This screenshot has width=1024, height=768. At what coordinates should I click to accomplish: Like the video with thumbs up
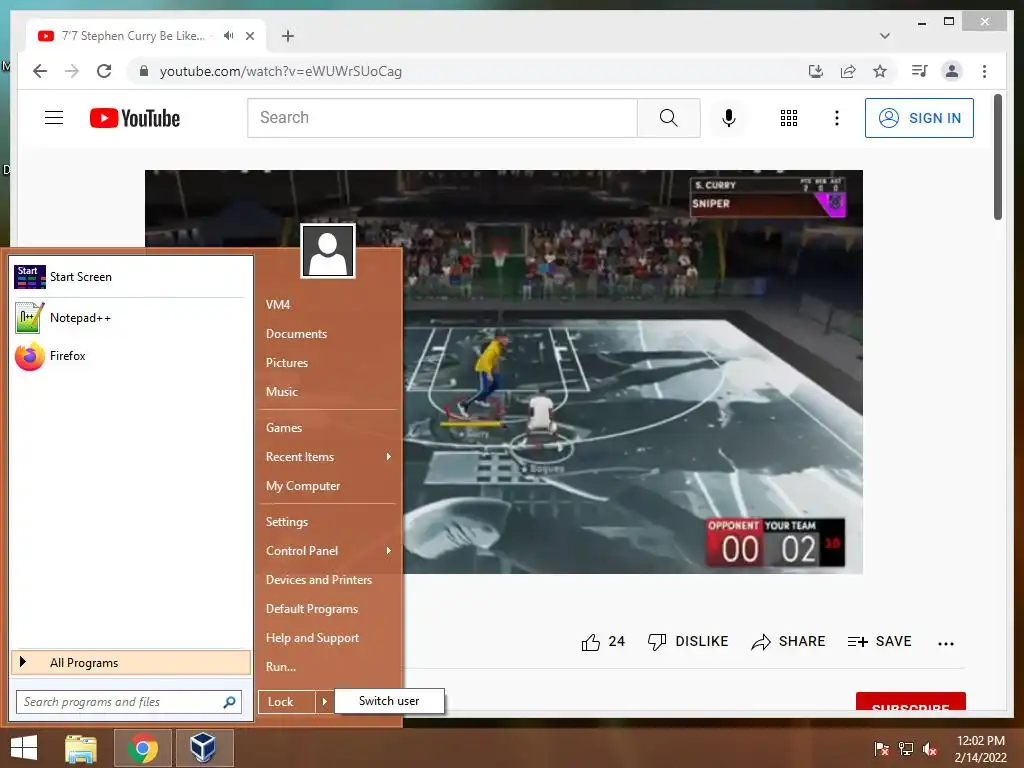point(590,642)
